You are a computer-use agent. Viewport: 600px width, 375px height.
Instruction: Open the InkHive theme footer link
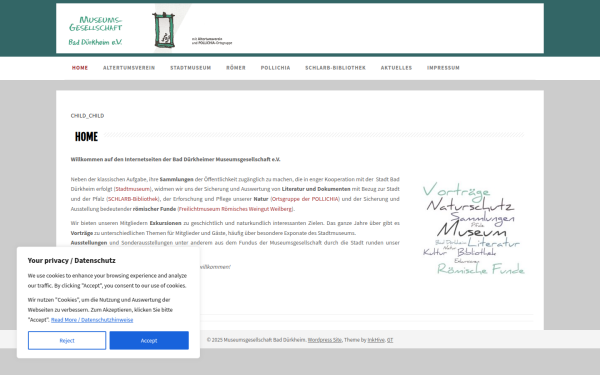(x=376, y=340)
